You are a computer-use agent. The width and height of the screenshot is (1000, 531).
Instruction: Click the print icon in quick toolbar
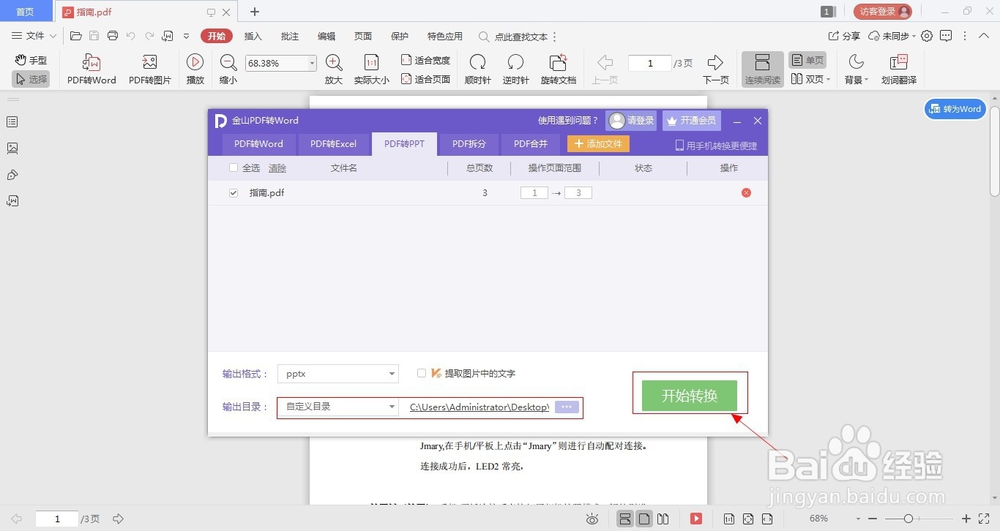pyautogui.click(x=113, y=36)
